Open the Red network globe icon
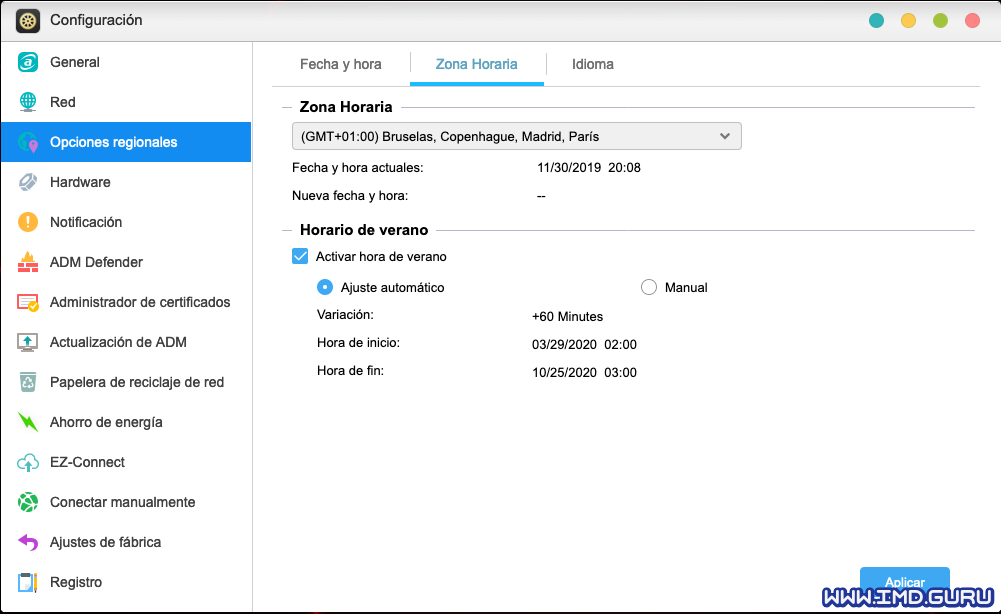Viewport: 1001px width, 614px height. pos(28,102)
